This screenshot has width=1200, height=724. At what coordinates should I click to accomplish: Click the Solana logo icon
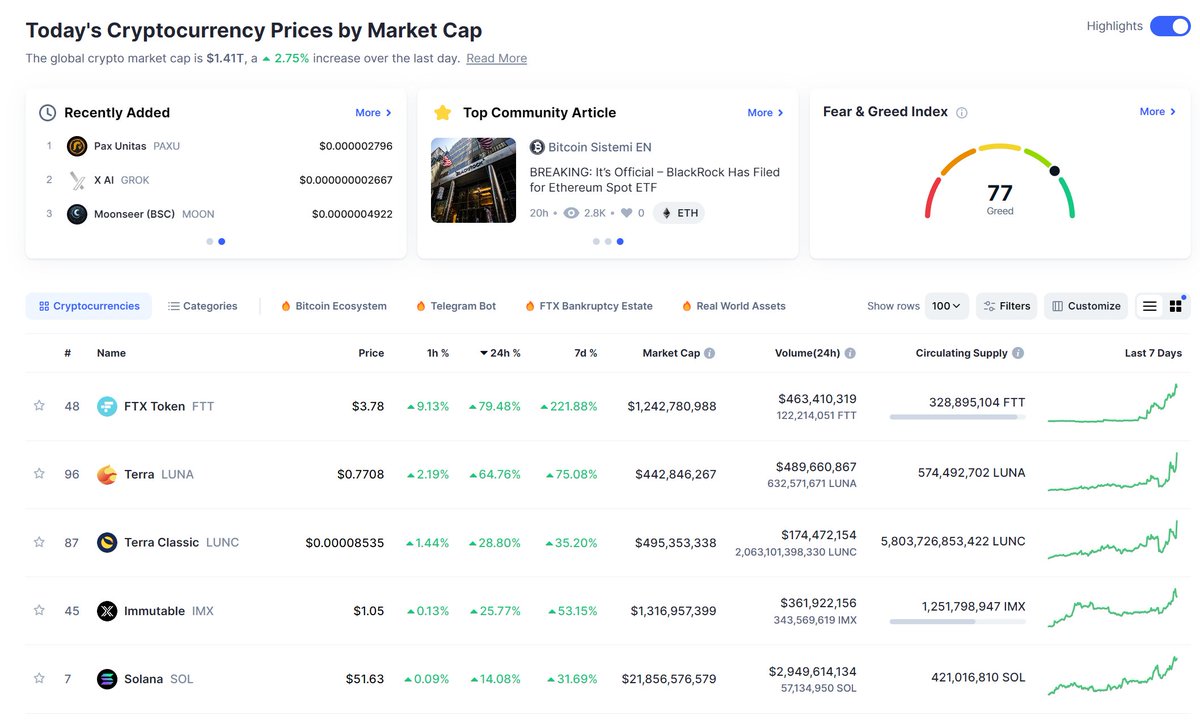(x=107, y=679)
